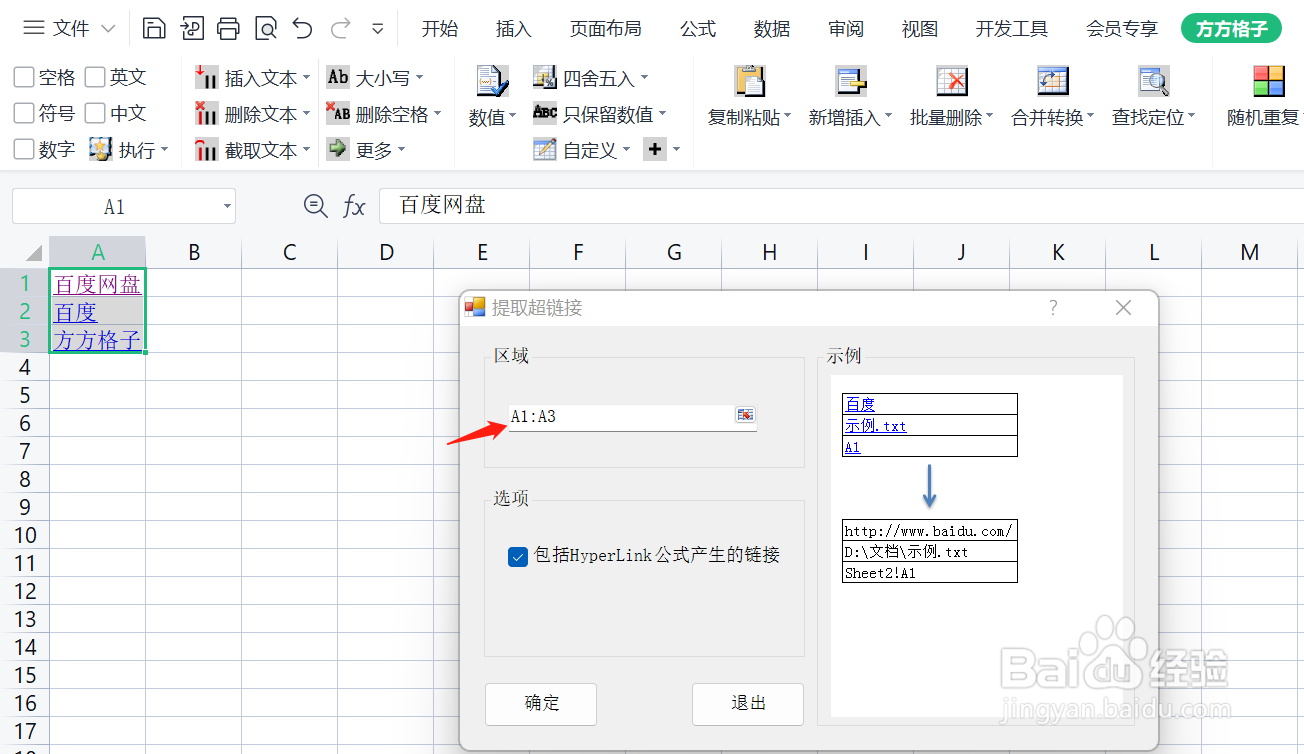Switch to 开发工具 tab
This screenshot has width=1304, height=754.
(1012, 29)
